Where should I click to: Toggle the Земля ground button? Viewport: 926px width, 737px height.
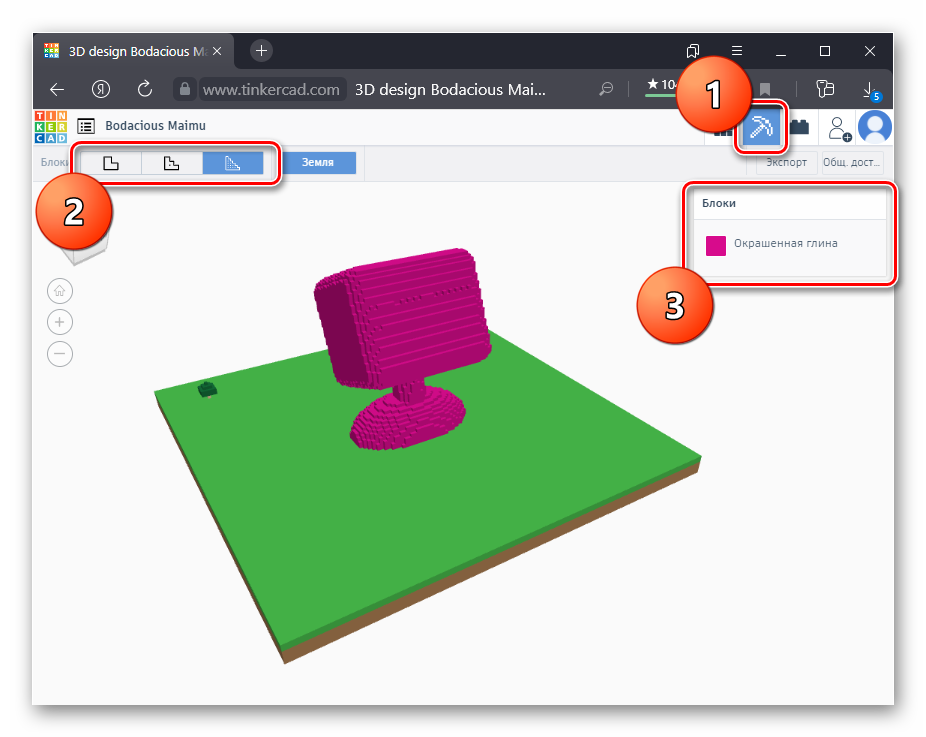(x=318, y=163)
